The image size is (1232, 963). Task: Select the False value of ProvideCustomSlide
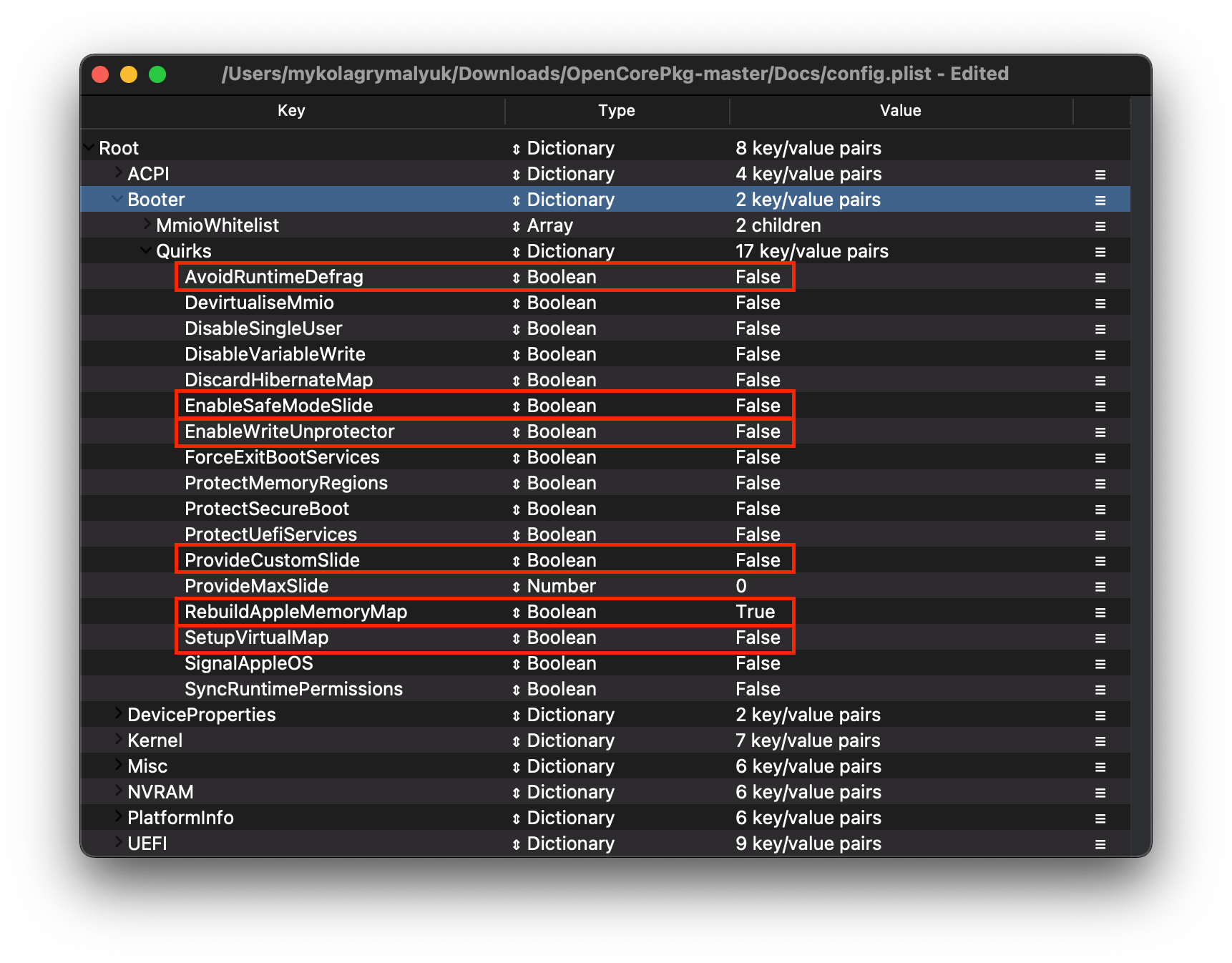click(x=758, y=561)
